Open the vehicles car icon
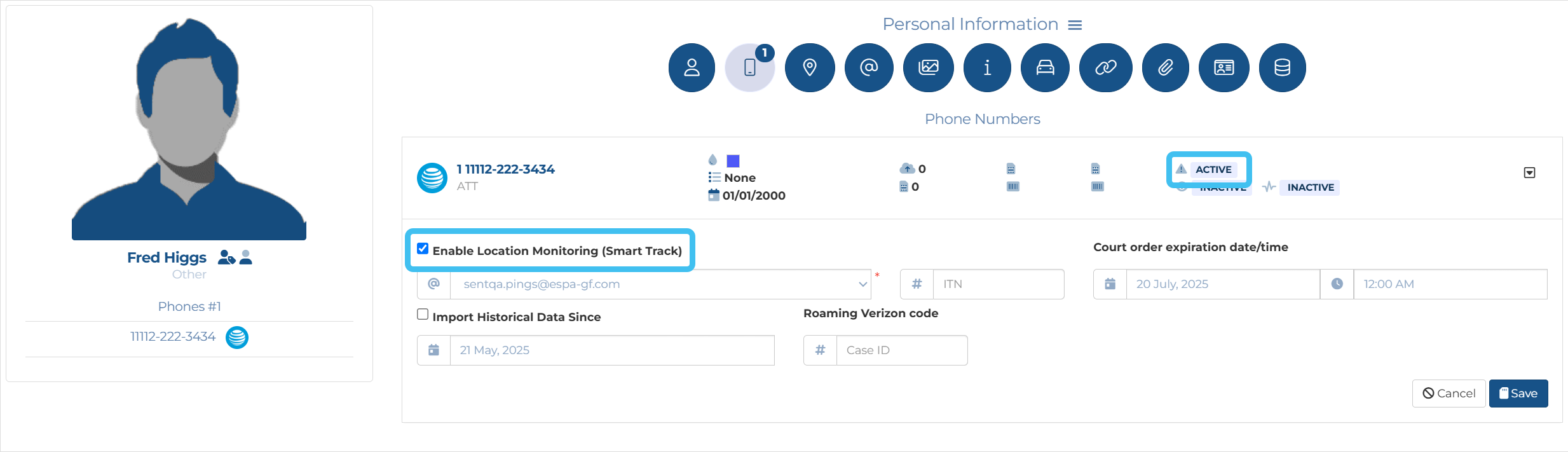Screen dimensions: 1568x452 (1045, 67)
